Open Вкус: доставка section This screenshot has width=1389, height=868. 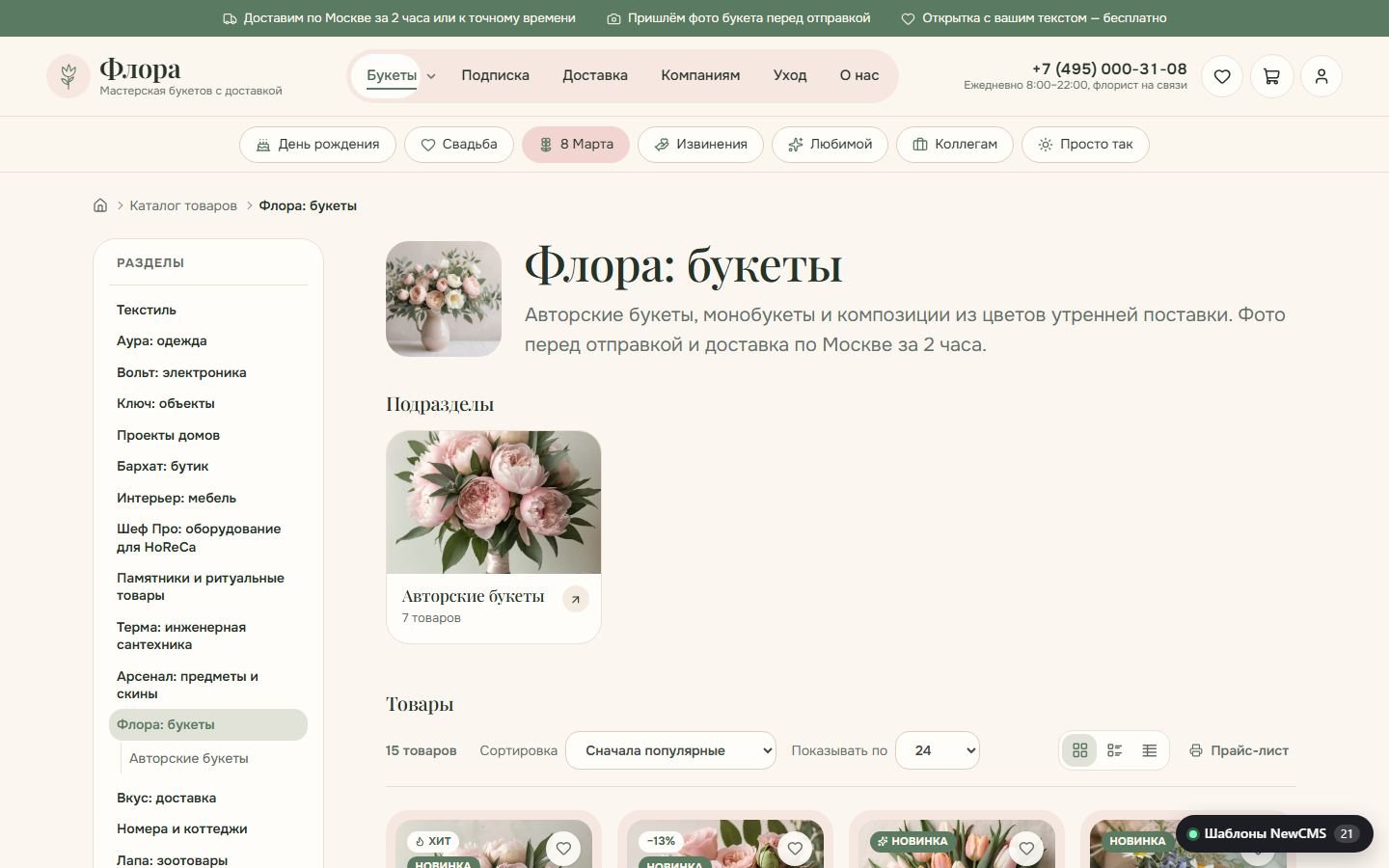tap(208, 798)
